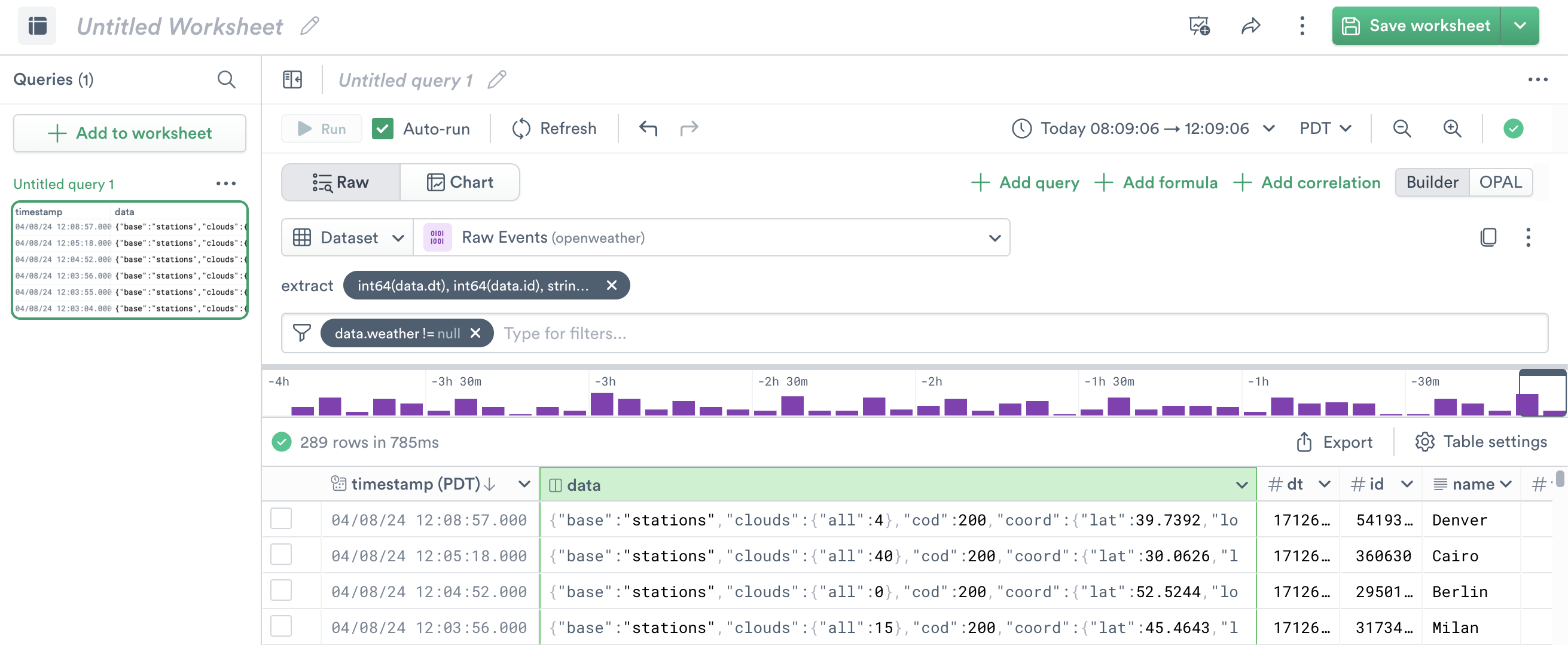Image resolution: width=1568 pixels, height=645 pixels.
Task: Open Table settings
Action: 1481,442
